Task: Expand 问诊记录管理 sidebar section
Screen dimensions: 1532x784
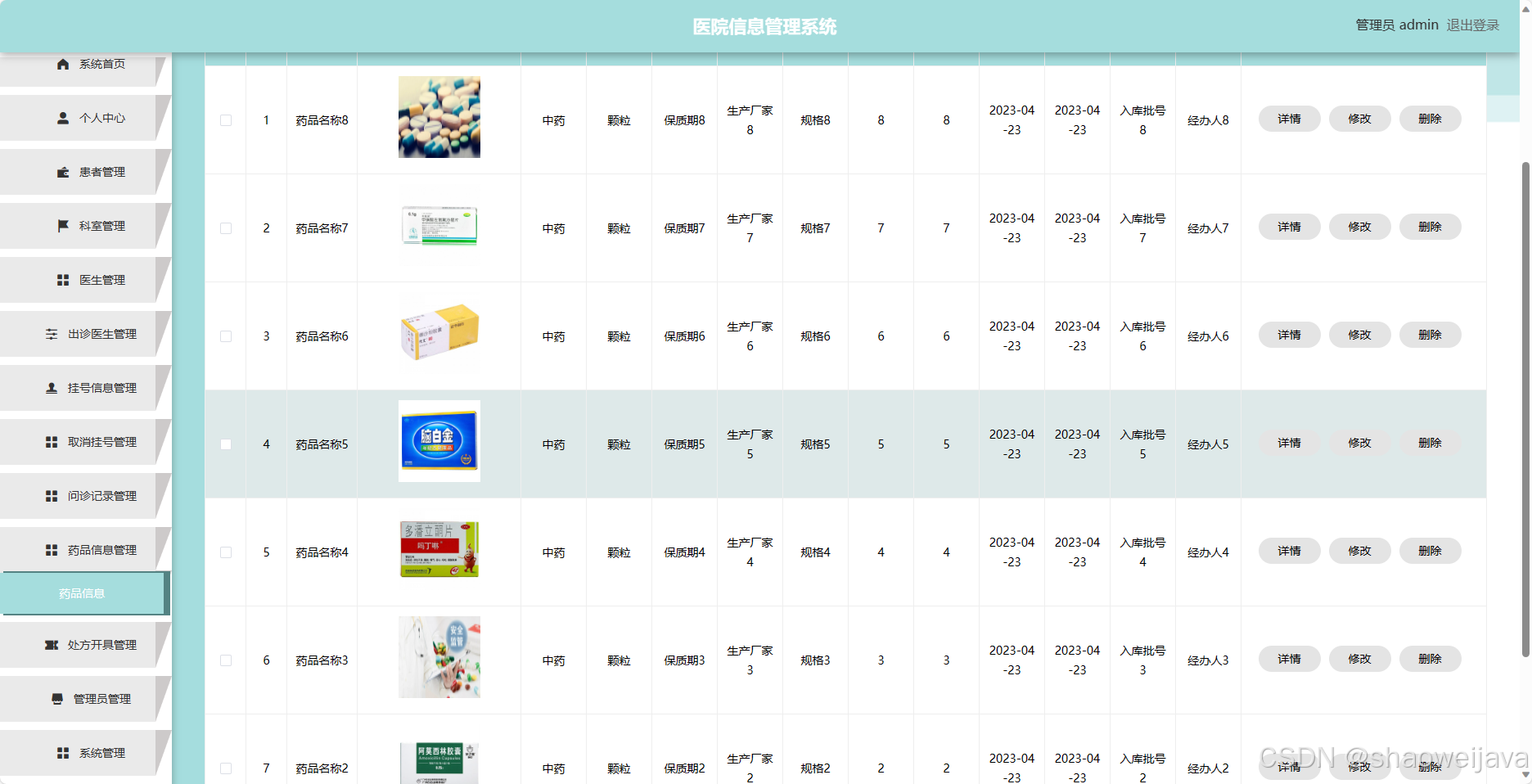Action: [85, 496]
